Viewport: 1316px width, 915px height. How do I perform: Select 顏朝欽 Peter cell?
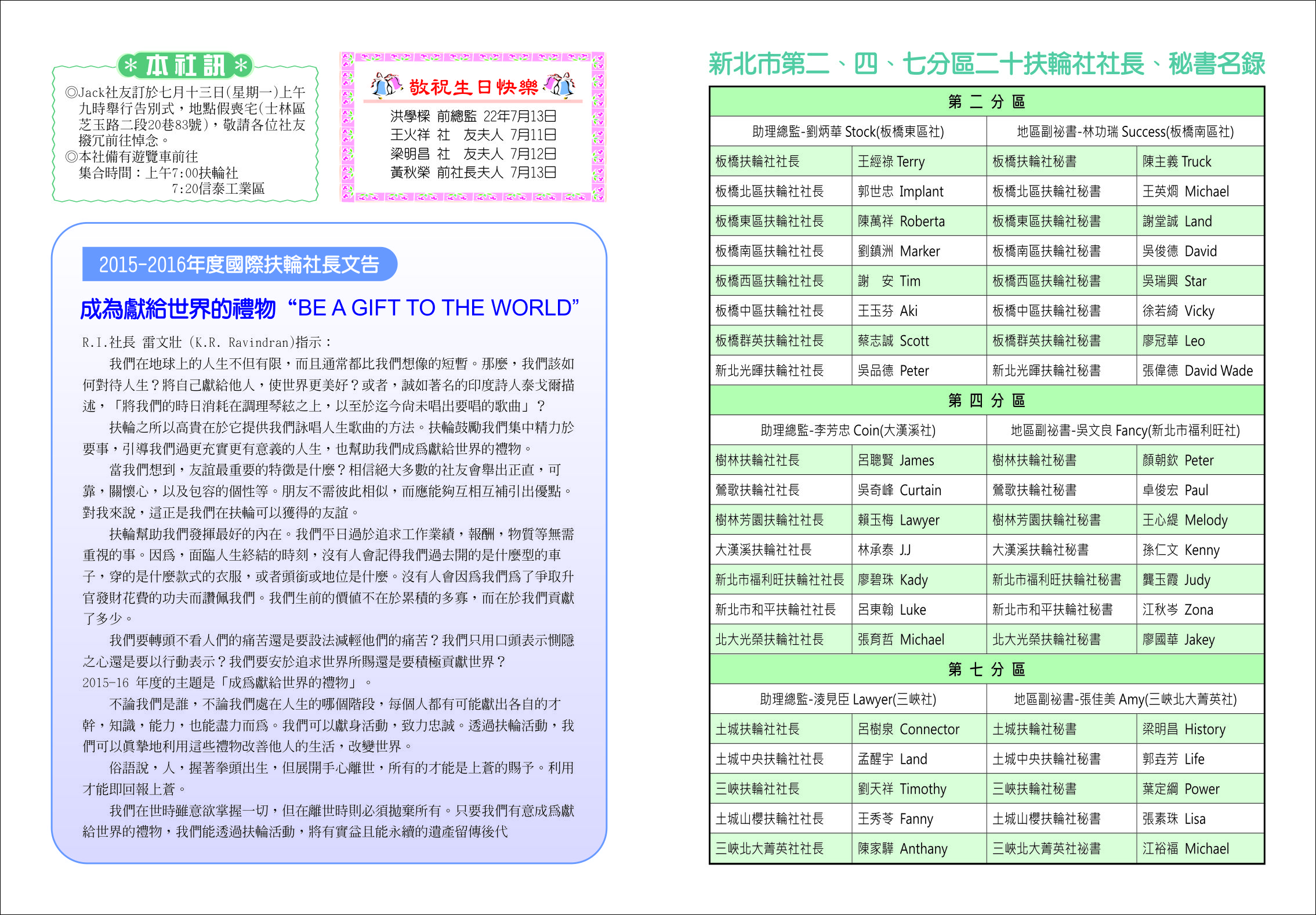coord(1200,460)
